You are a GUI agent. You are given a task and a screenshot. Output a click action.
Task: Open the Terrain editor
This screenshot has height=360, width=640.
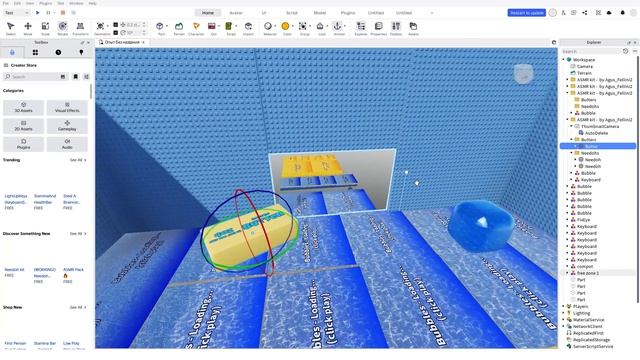179,28
